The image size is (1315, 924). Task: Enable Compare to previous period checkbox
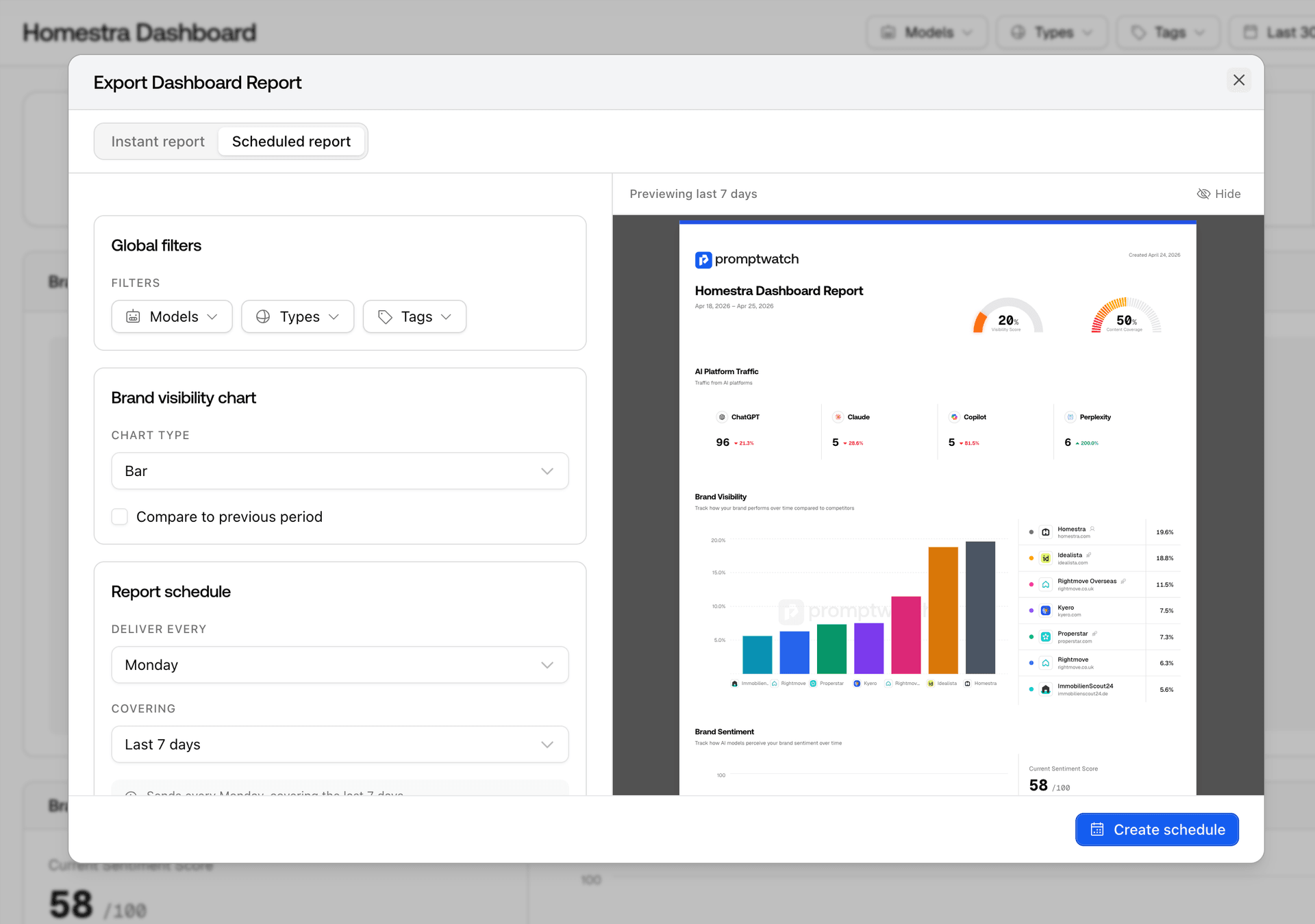[x=120, y=516]
